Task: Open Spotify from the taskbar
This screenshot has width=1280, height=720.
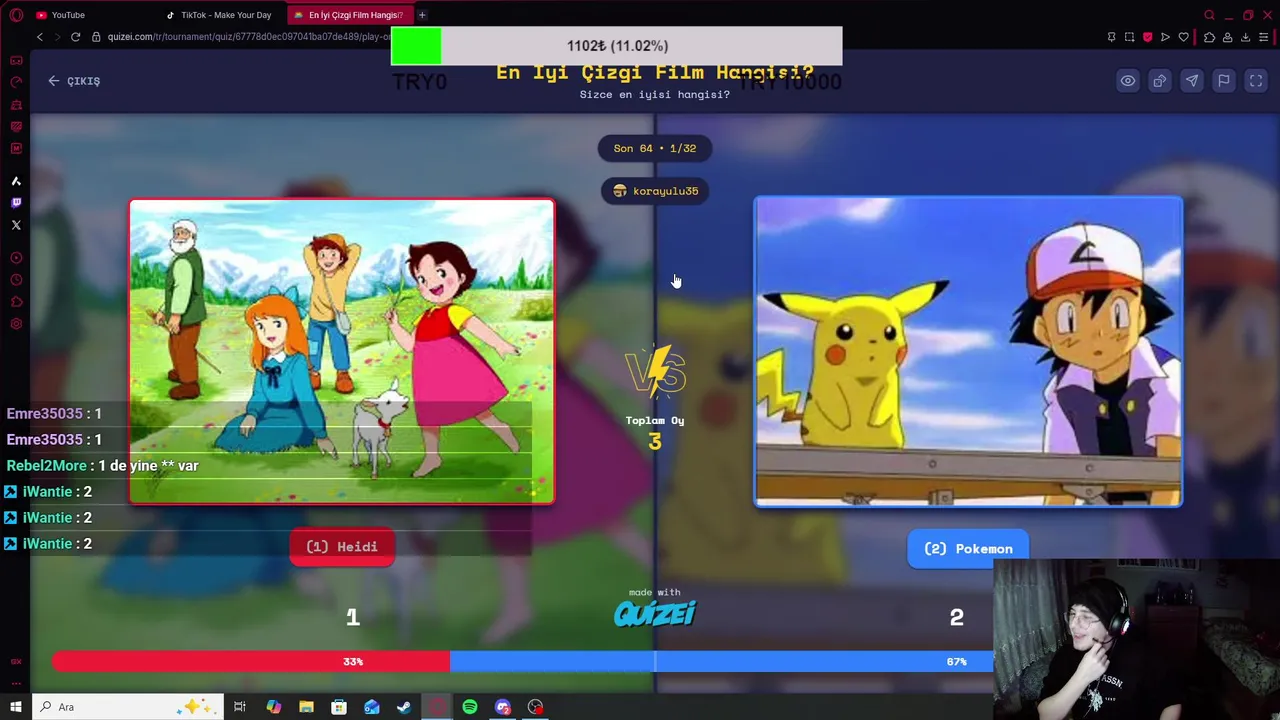Action: [x=470, y=707]
